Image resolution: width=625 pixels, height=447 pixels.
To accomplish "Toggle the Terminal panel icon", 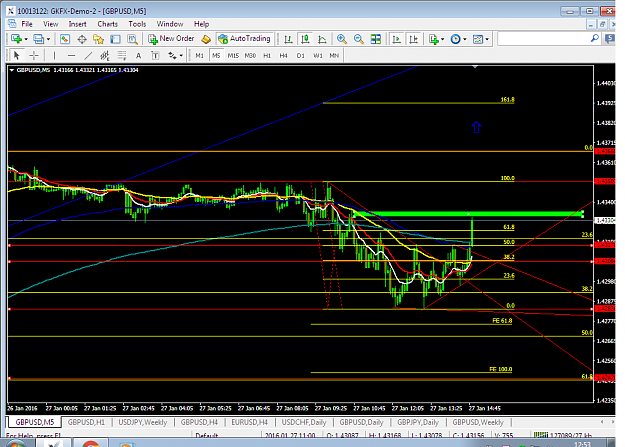I will tap(115, 39).
